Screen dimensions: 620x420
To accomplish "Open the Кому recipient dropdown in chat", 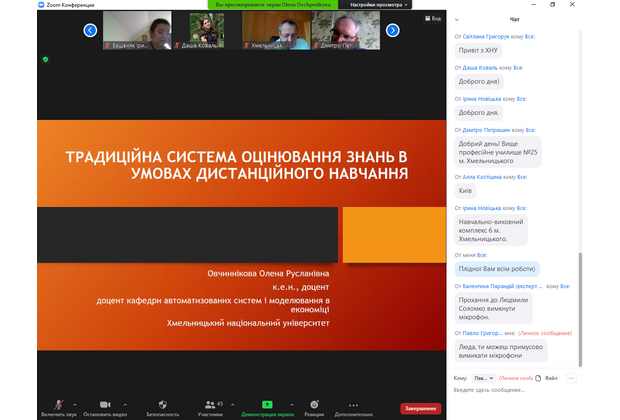I will (483, 378).
